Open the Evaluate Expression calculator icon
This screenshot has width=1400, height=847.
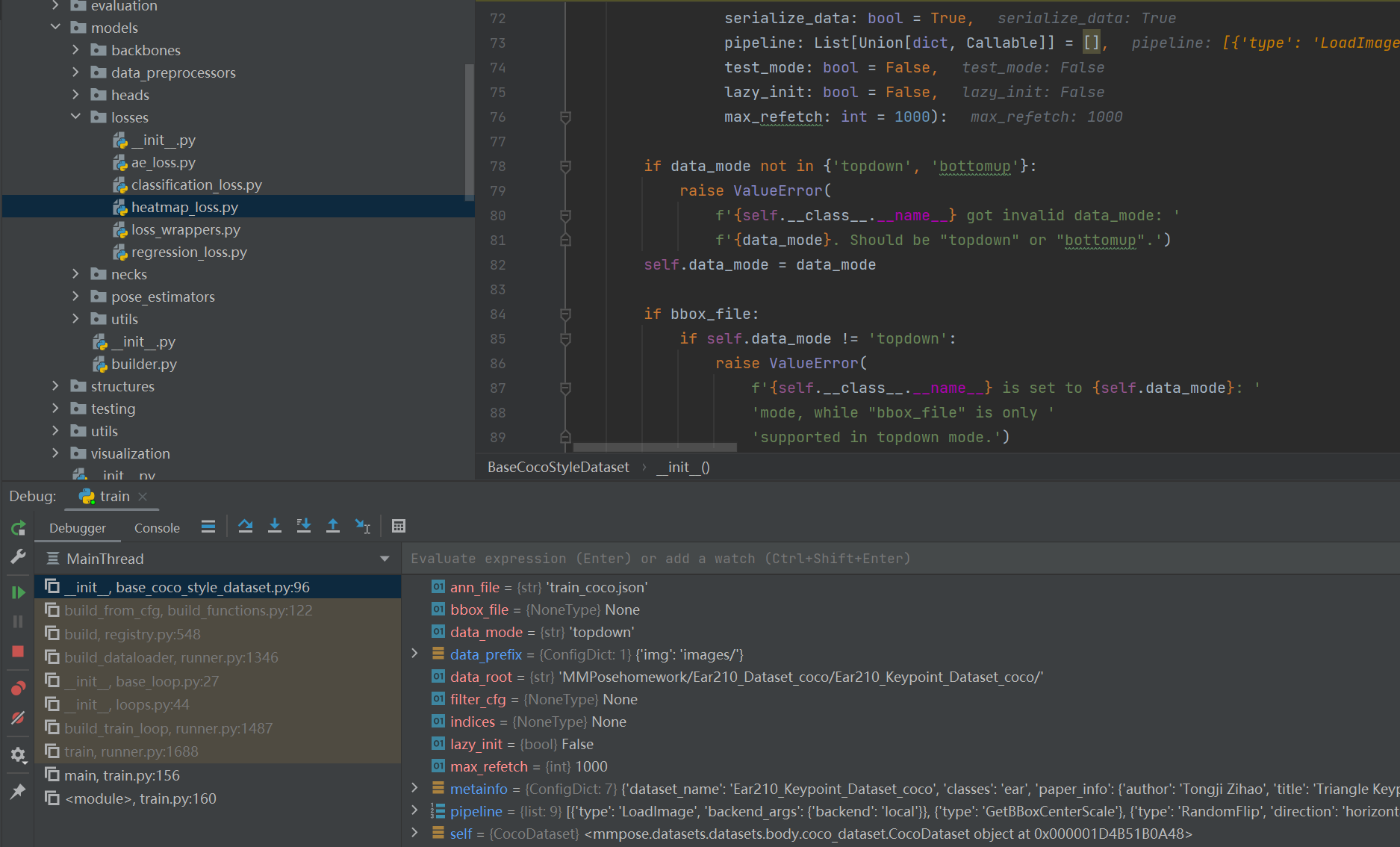pyautogui.click(x=399, y=527)
